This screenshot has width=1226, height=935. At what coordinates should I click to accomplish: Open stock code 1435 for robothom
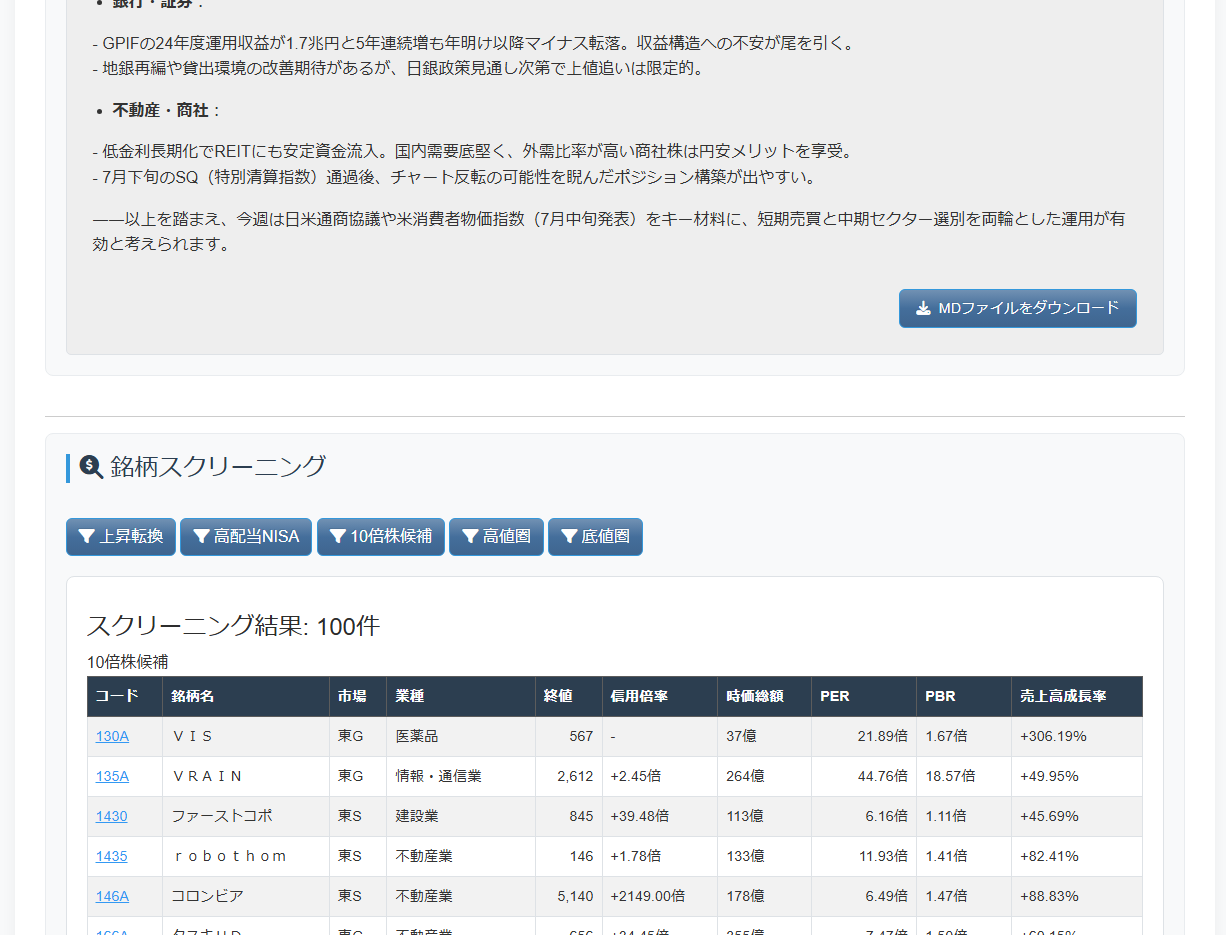pos(110,856)
